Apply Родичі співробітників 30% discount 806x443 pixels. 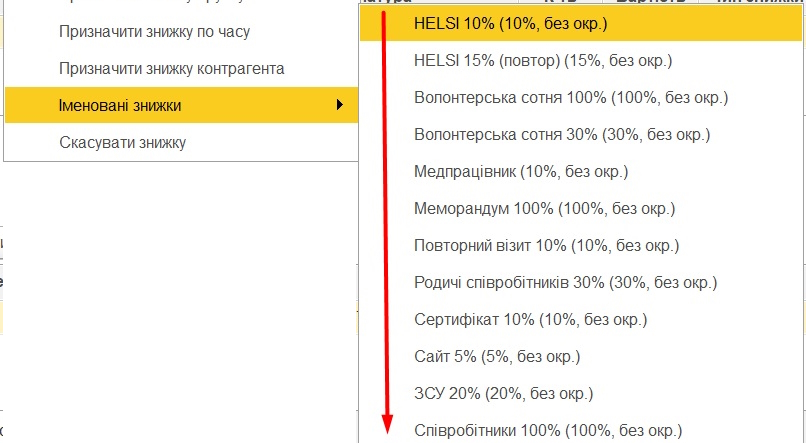(x=565, y=283)
